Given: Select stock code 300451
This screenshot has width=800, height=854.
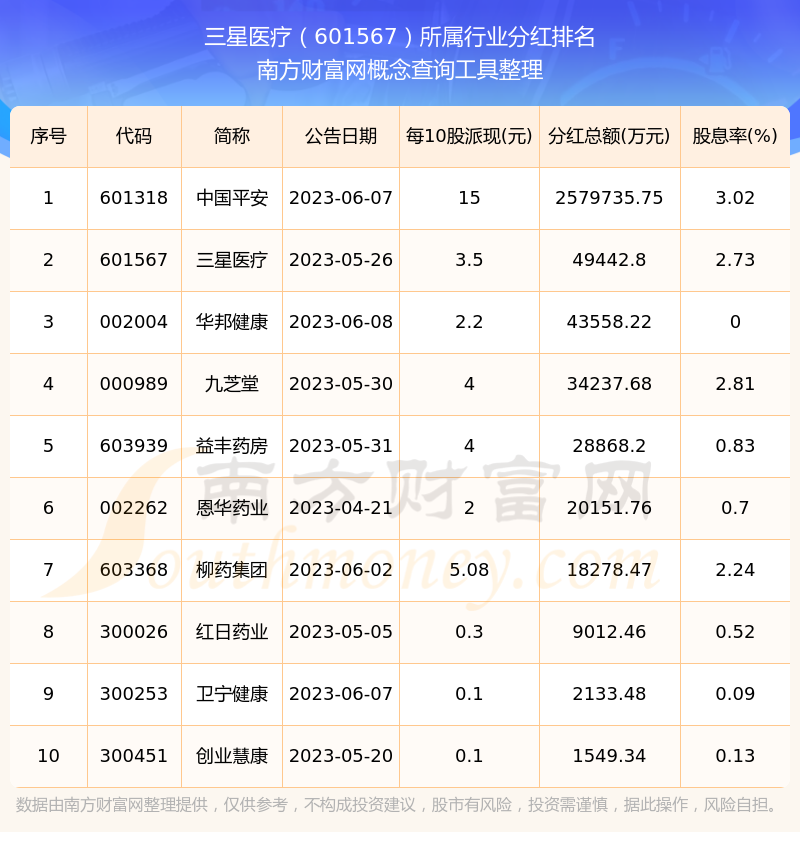Looking at the screenshot, I should pyautogui.click(x=134, y=757).
